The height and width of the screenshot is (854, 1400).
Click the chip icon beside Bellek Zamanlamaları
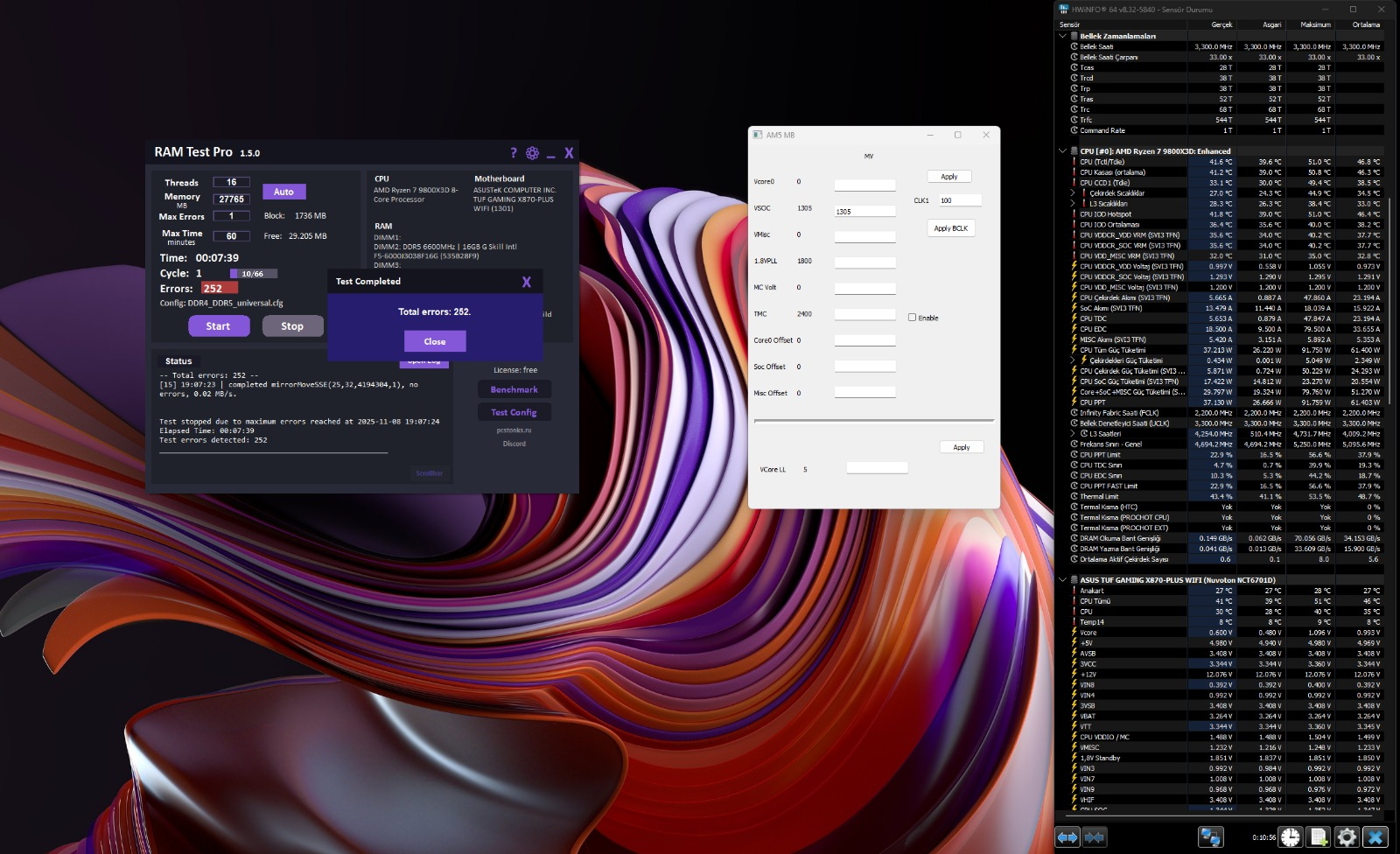tap(1074, 36)
